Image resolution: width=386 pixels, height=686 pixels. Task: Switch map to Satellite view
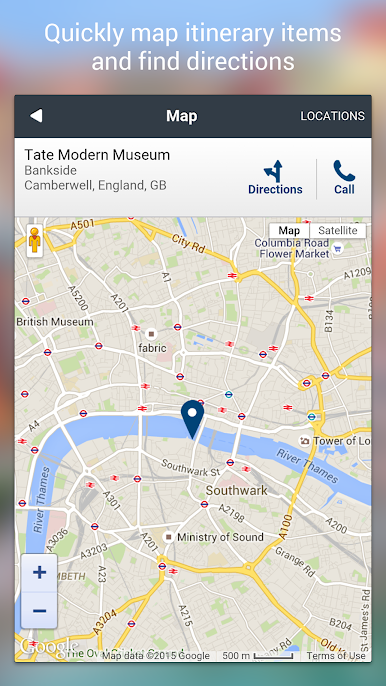(x=337, y=231)
